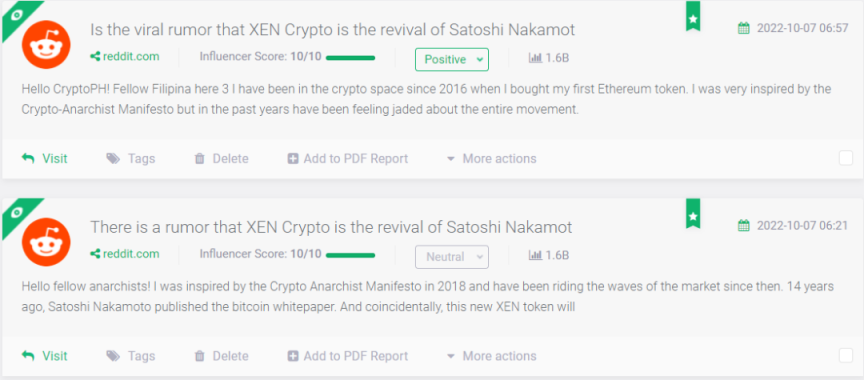The width and height of the screenshot is (864, 380).
Task: Expand More actions on the second mention
Action: (x=491, y=356)
